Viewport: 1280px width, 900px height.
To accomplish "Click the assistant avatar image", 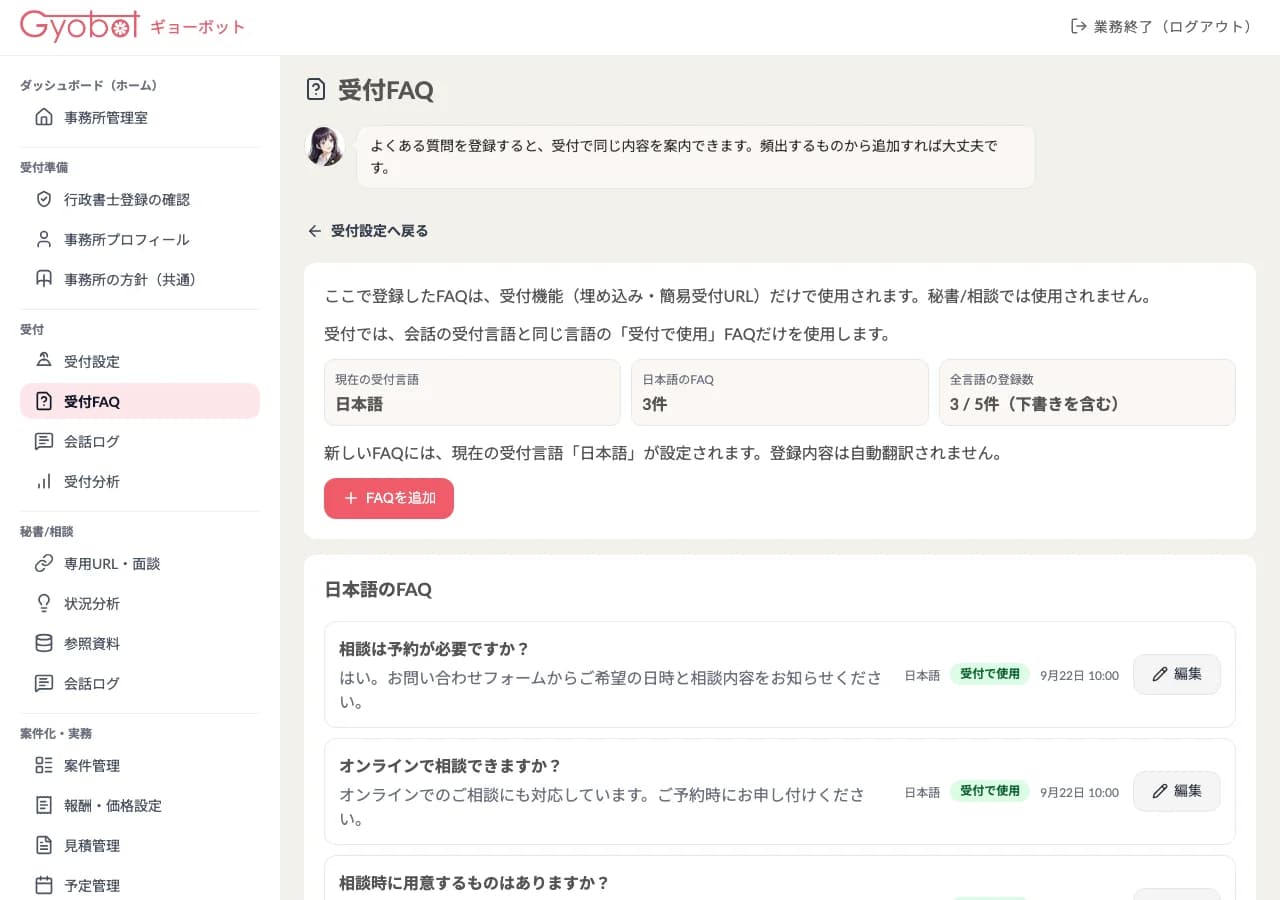I will pos(325,146).
